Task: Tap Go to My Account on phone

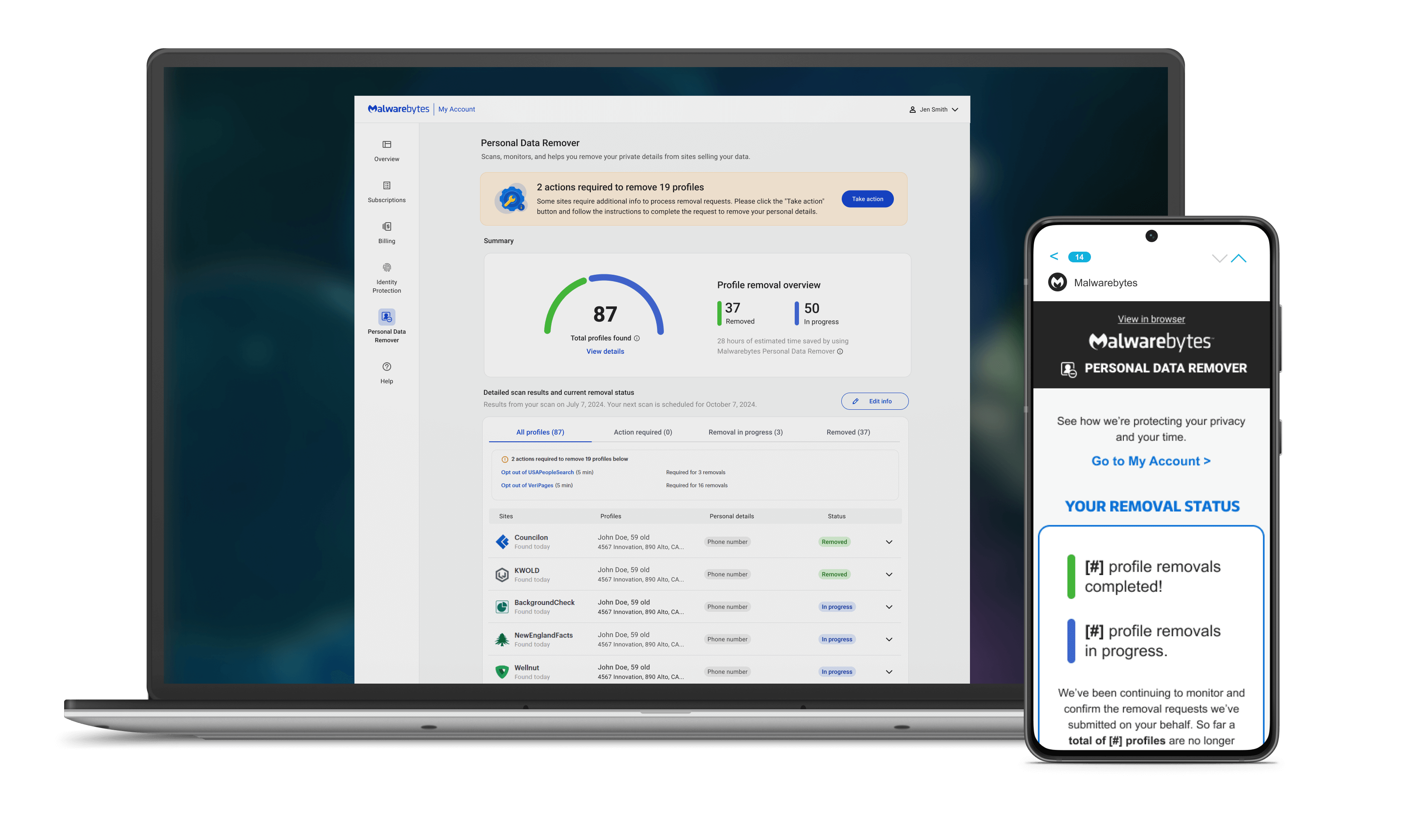Action: 1150,461
